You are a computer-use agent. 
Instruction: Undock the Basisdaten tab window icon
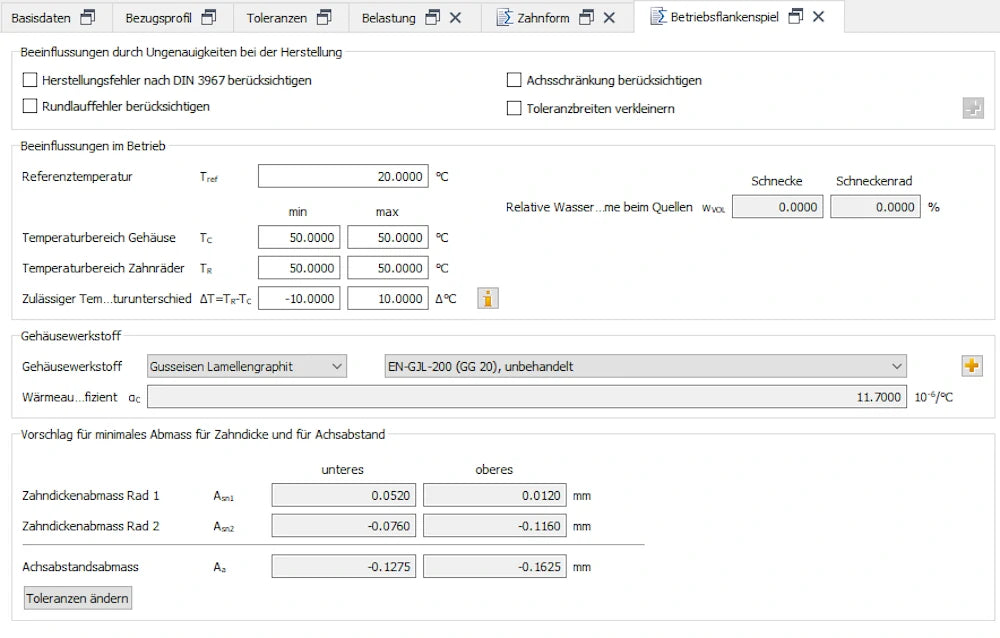click(x=88, y=17)
